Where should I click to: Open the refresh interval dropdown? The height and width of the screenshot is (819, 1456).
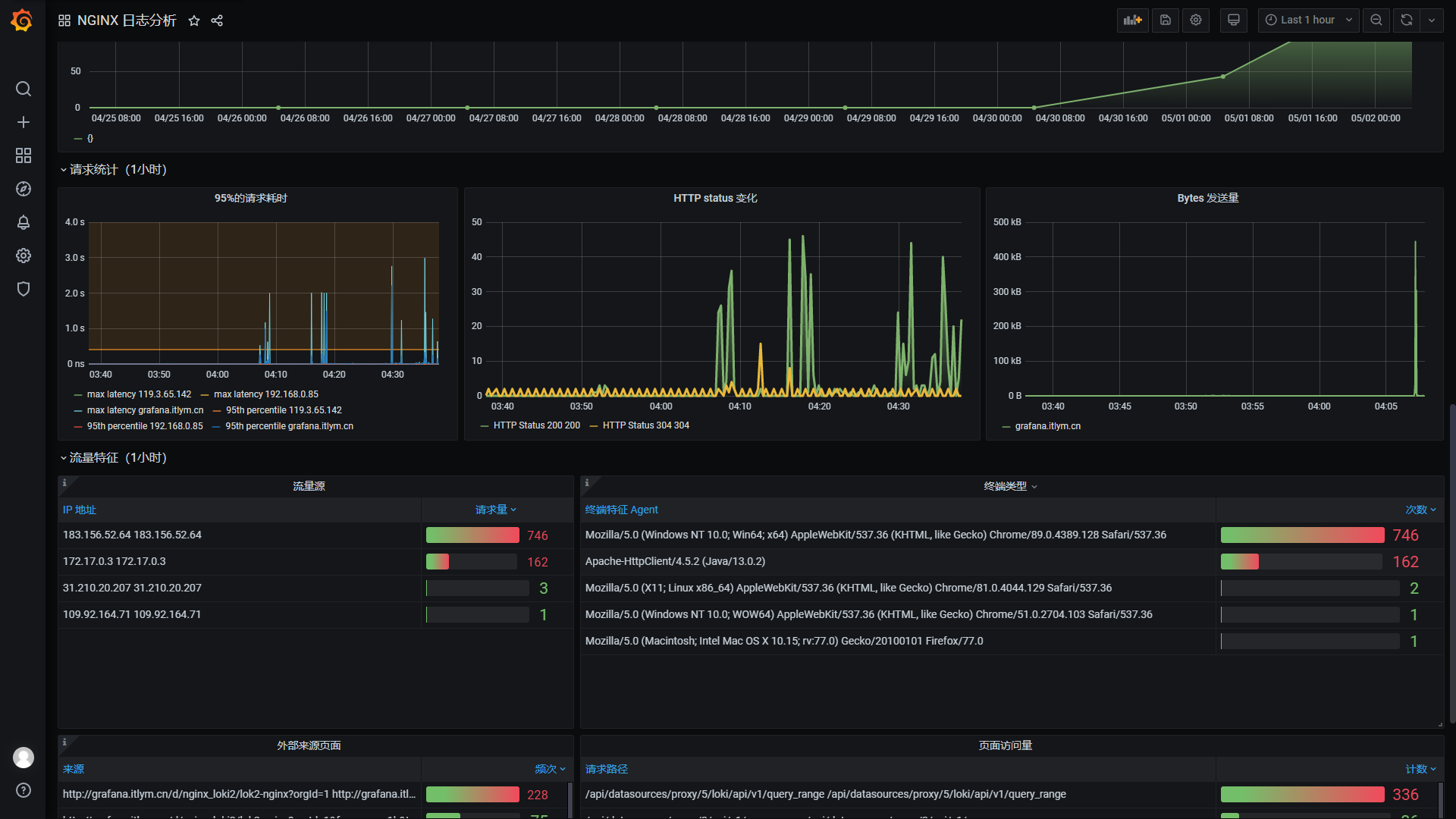[x=1432, y=20]
